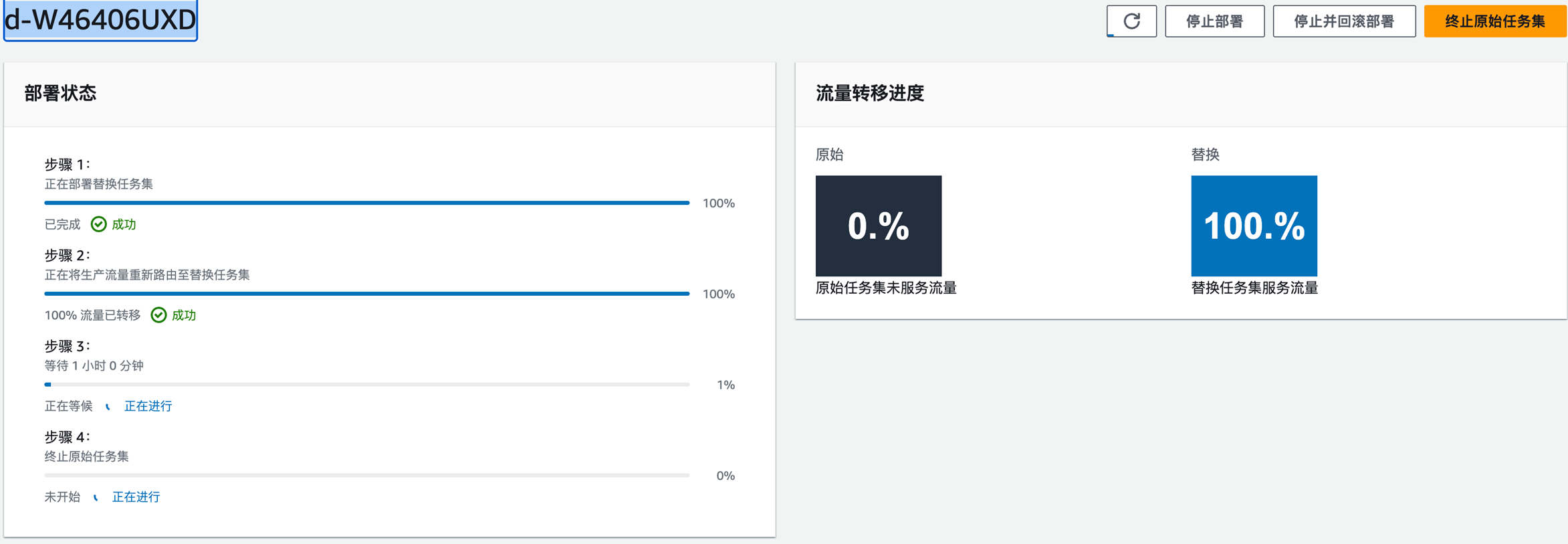Click the step 2 success checkmark icon
Viewport: 1568px width, 544px height.
[158, 315]
